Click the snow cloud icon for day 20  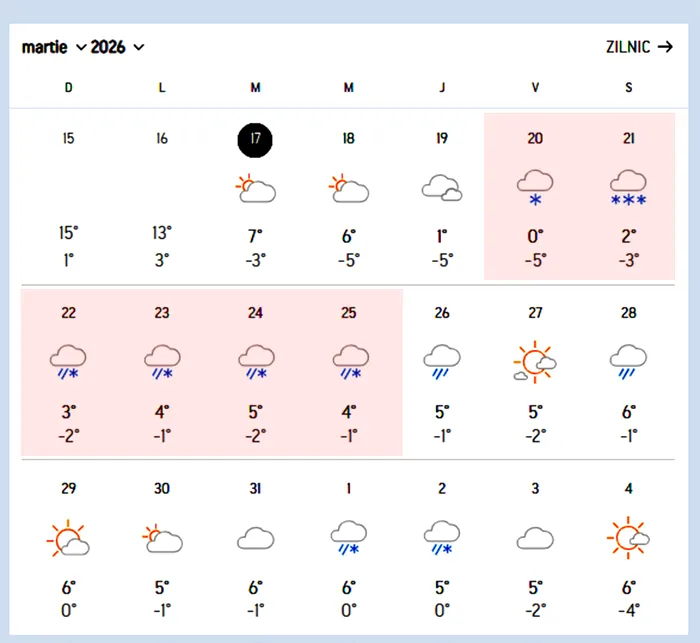[x=535, y=187]
